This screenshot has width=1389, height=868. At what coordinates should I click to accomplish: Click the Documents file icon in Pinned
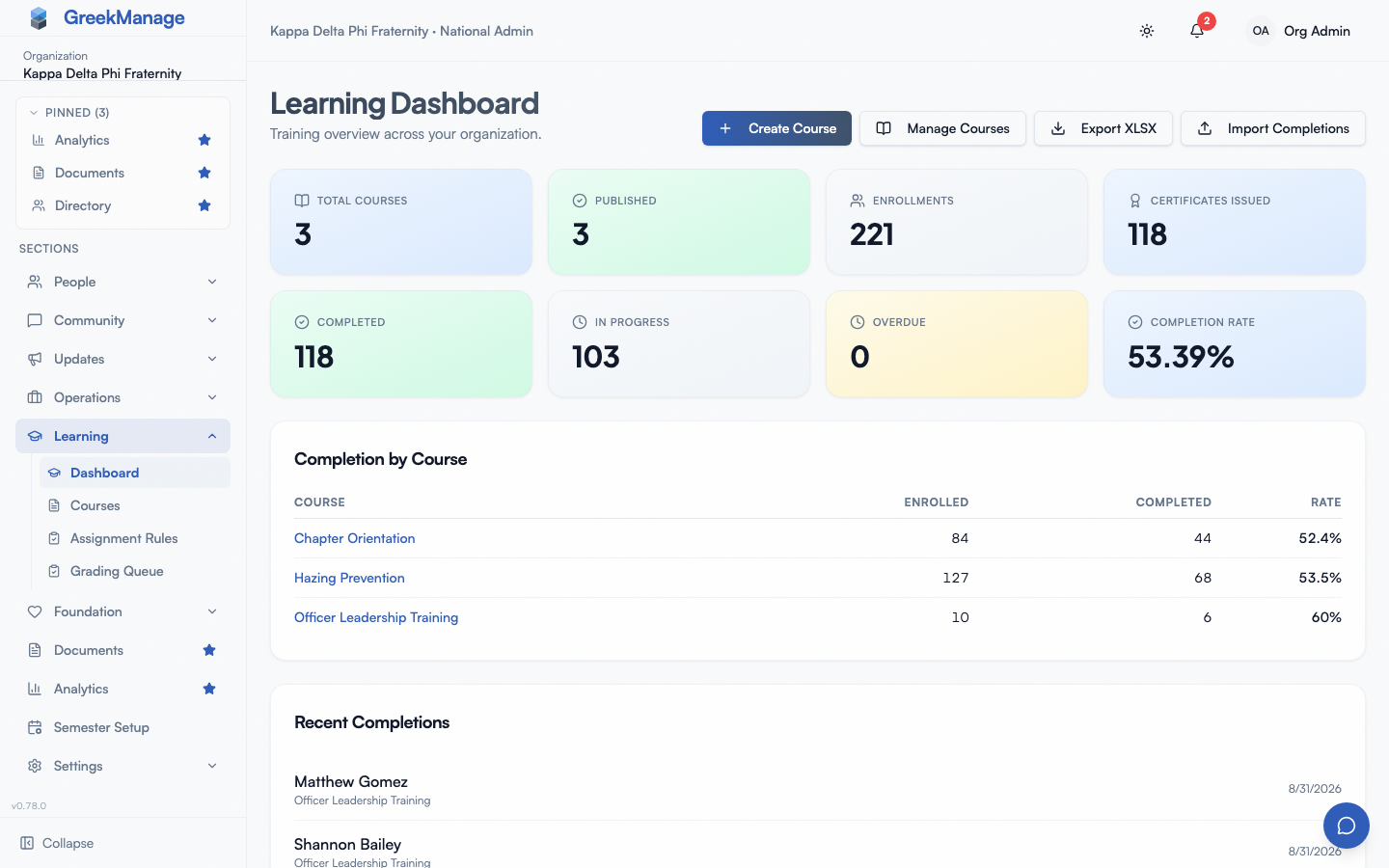(39, 173)
